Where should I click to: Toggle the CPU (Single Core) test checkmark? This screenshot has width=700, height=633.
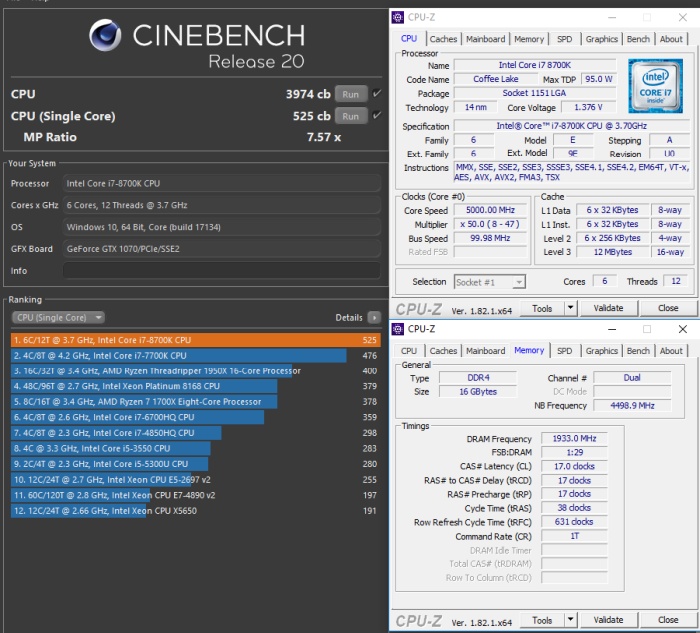pos(377,115)
